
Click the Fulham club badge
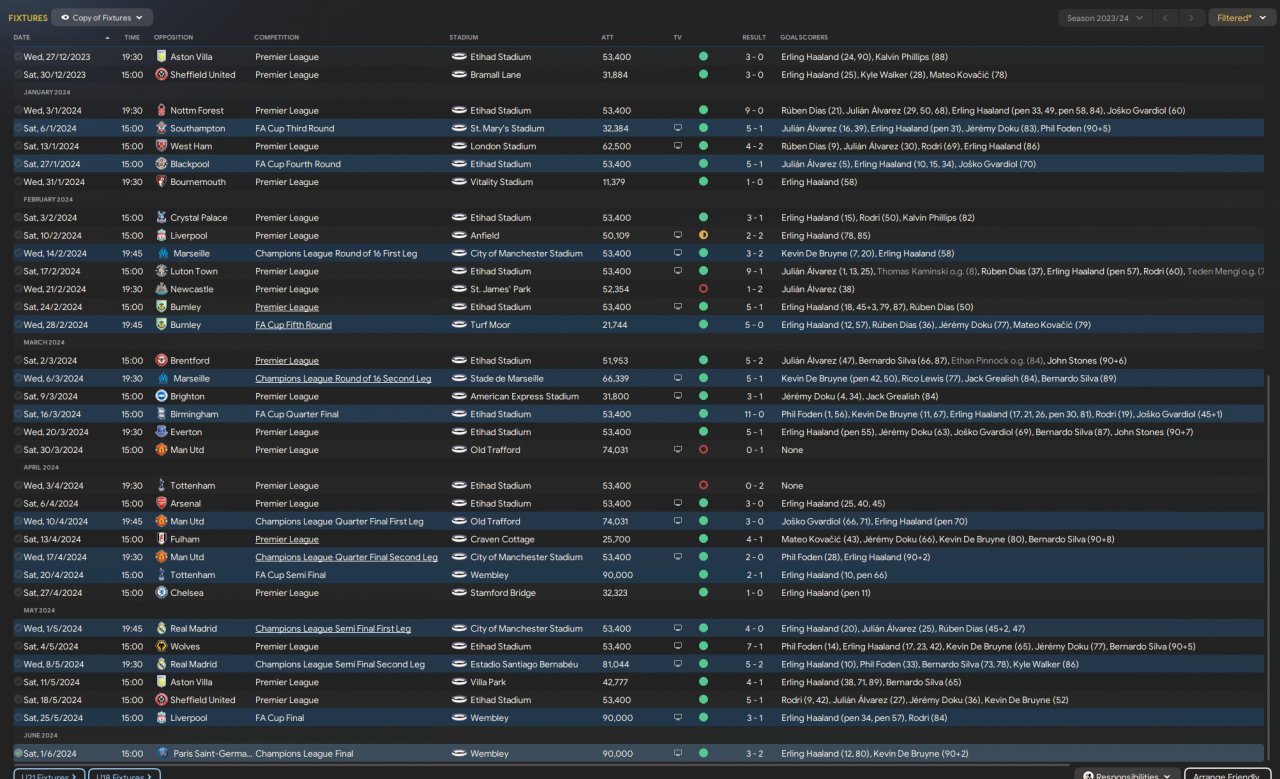click(162, 540)
